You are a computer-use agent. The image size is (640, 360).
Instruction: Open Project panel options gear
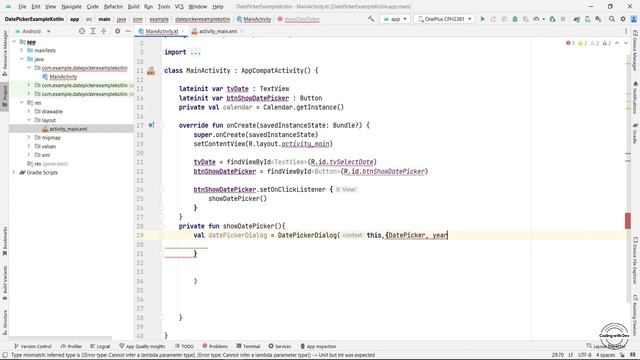coord(118,31)
